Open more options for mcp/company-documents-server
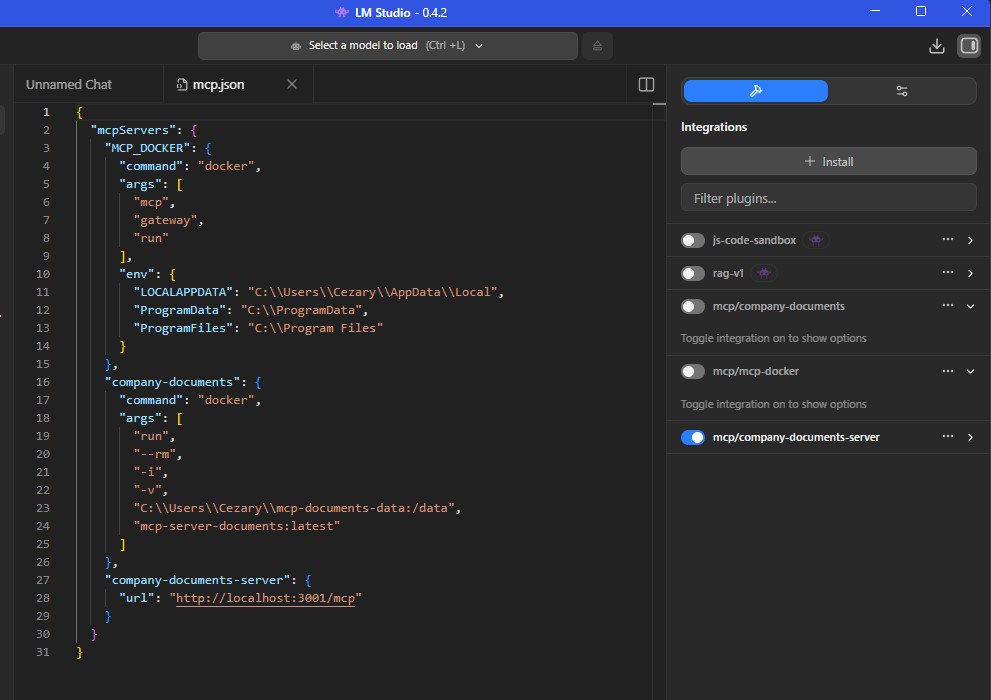Image resolution: width=991 pixels, height=700 pixels. 947,437
